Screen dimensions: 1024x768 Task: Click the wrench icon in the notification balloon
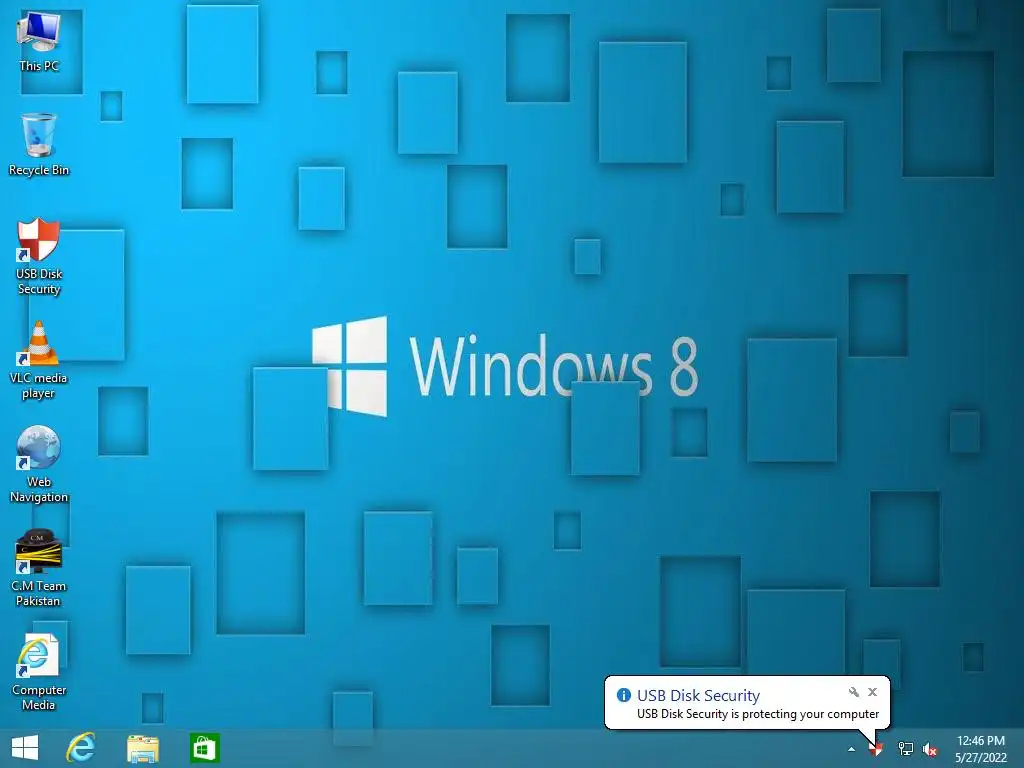[x=854, y=692]
